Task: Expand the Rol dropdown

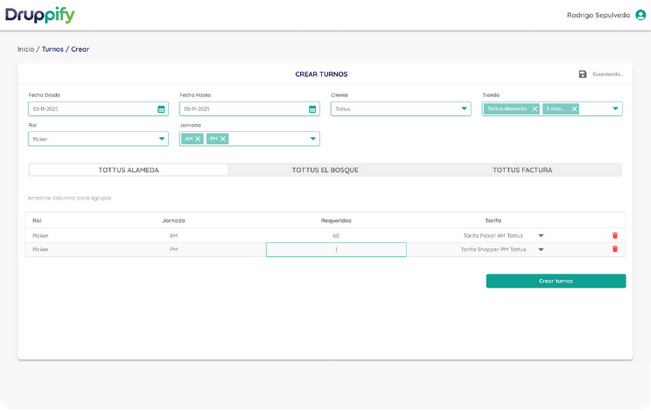Action: coord(162,139)
